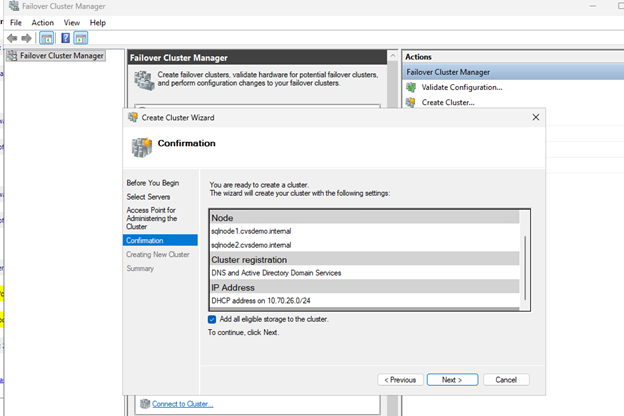Select the Confirmation wizard step
Screen dimensions: 624x416
(x=160, y=240)
